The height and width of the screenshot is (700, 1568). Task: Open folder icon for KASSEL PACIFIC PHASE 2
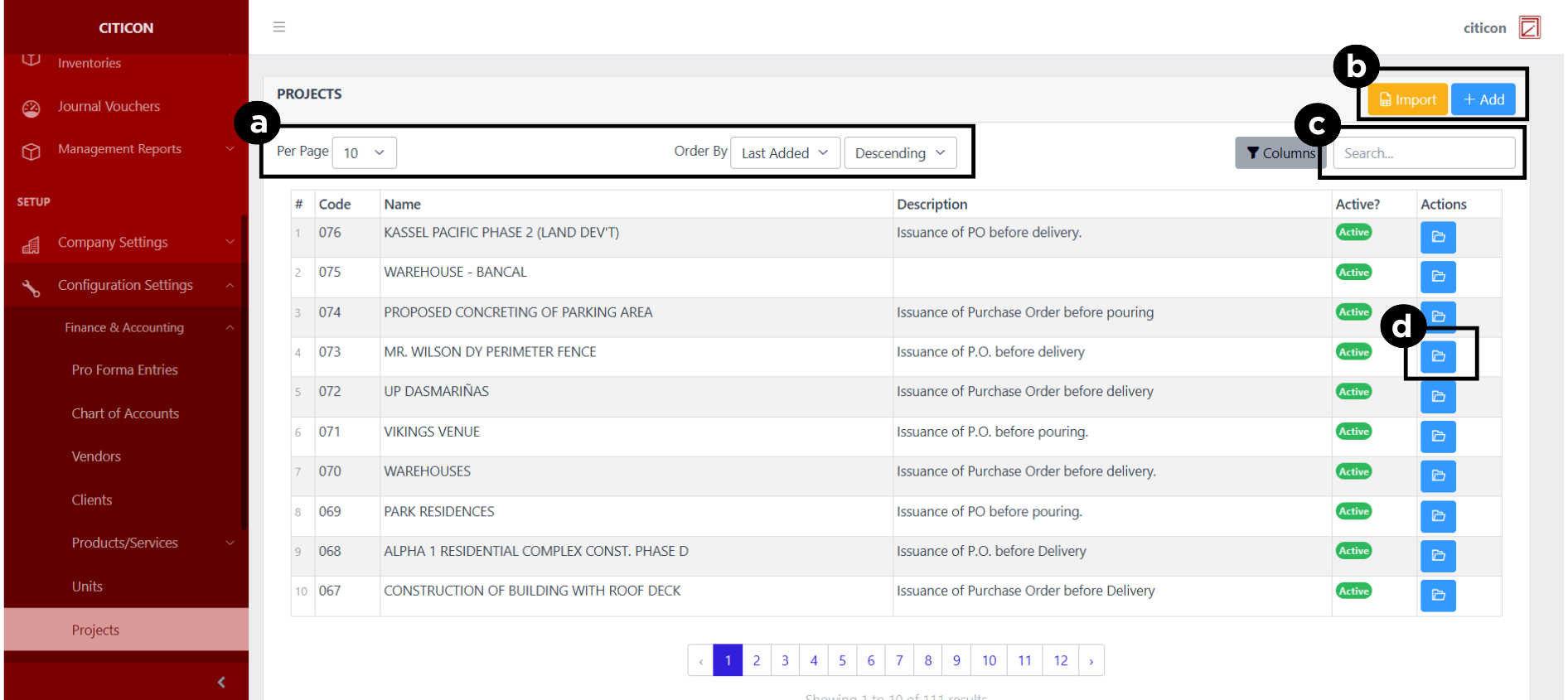[x=1437, y=237]
